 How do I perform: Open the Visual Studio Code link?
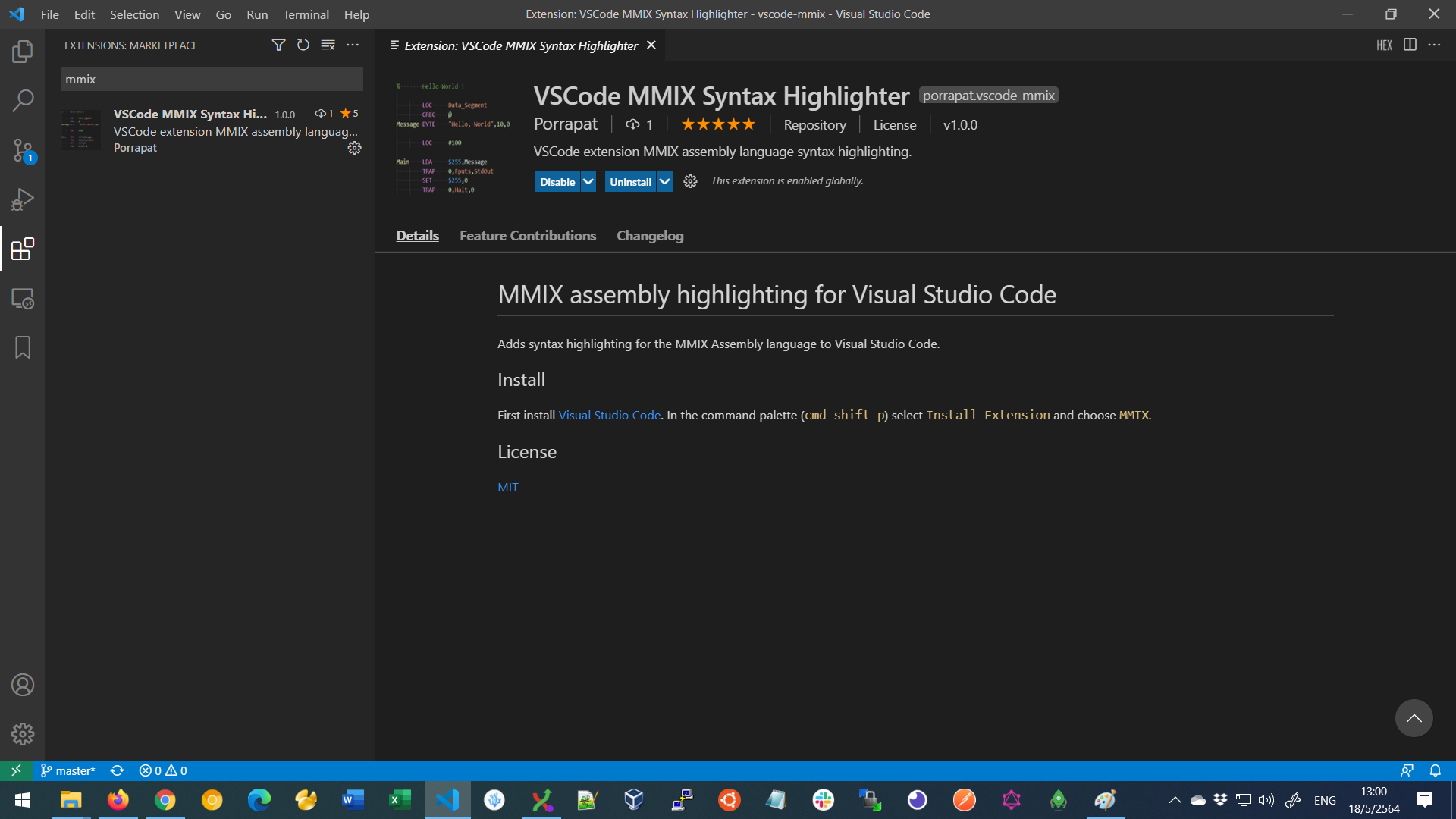609,416
